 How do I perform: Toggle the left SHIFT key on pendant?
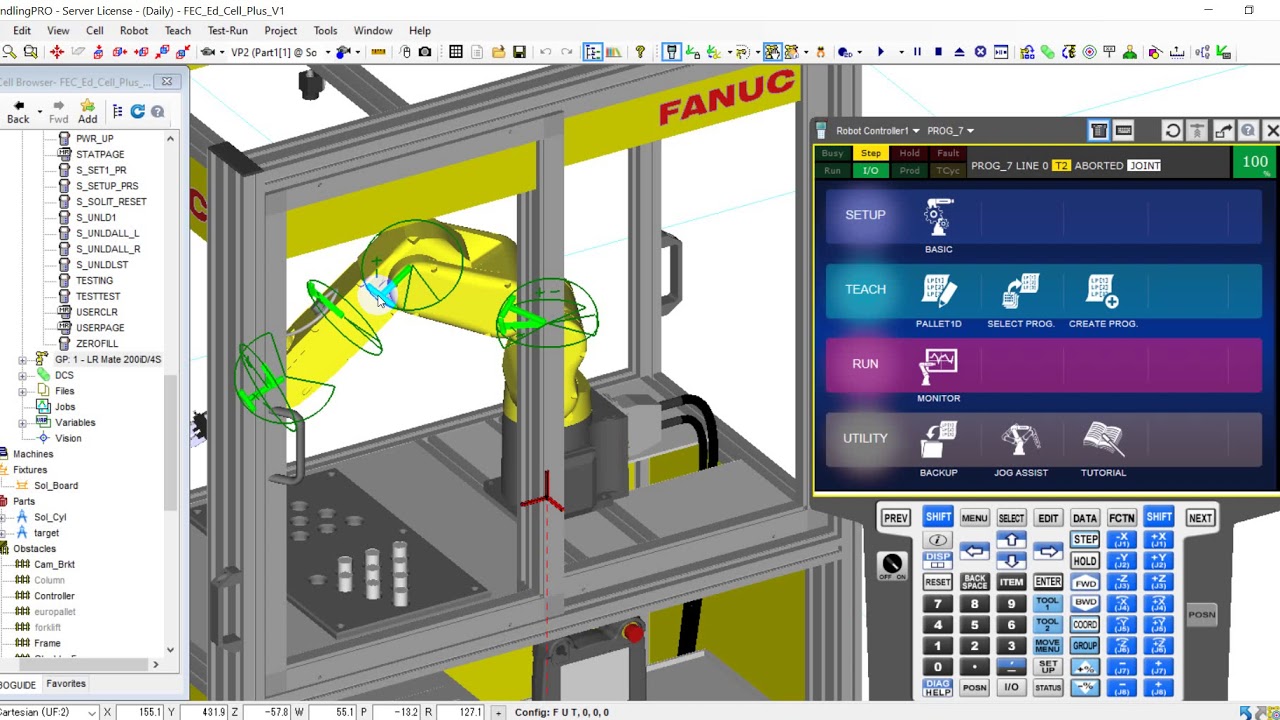pos(938,518)
